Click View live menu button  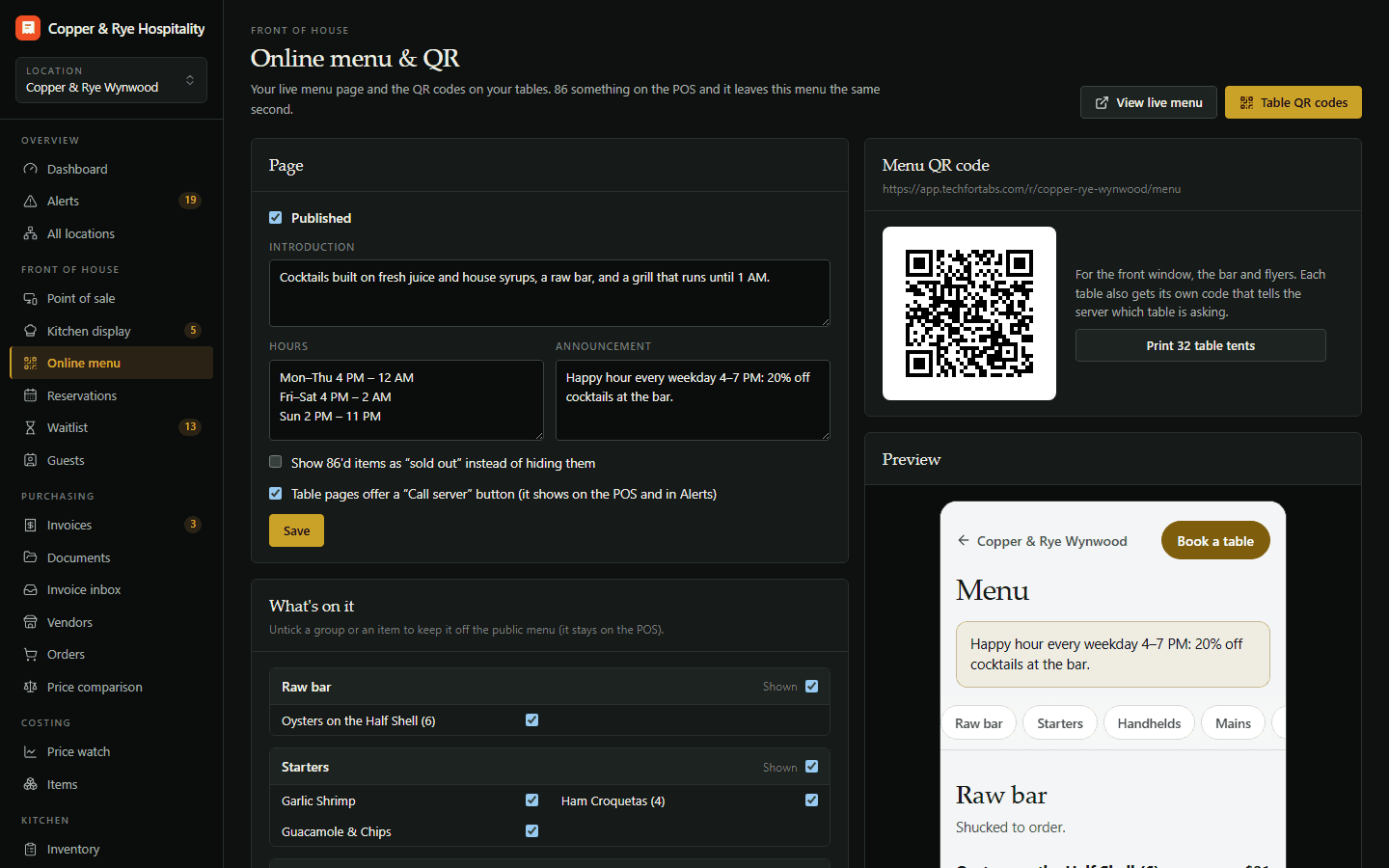click(1149, 102)
